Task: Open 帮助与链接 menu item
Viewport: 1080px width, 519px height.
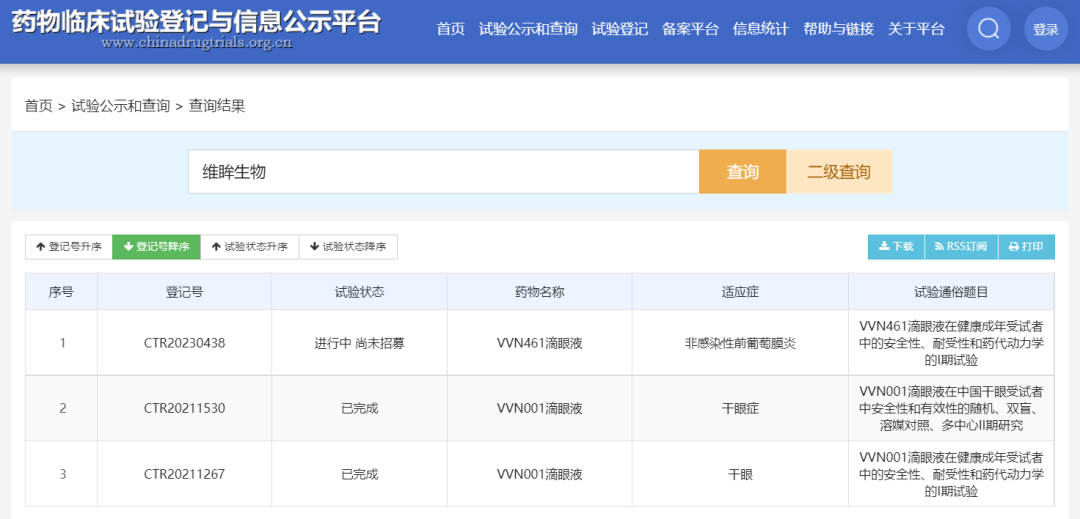Action: tap(838, 29)
